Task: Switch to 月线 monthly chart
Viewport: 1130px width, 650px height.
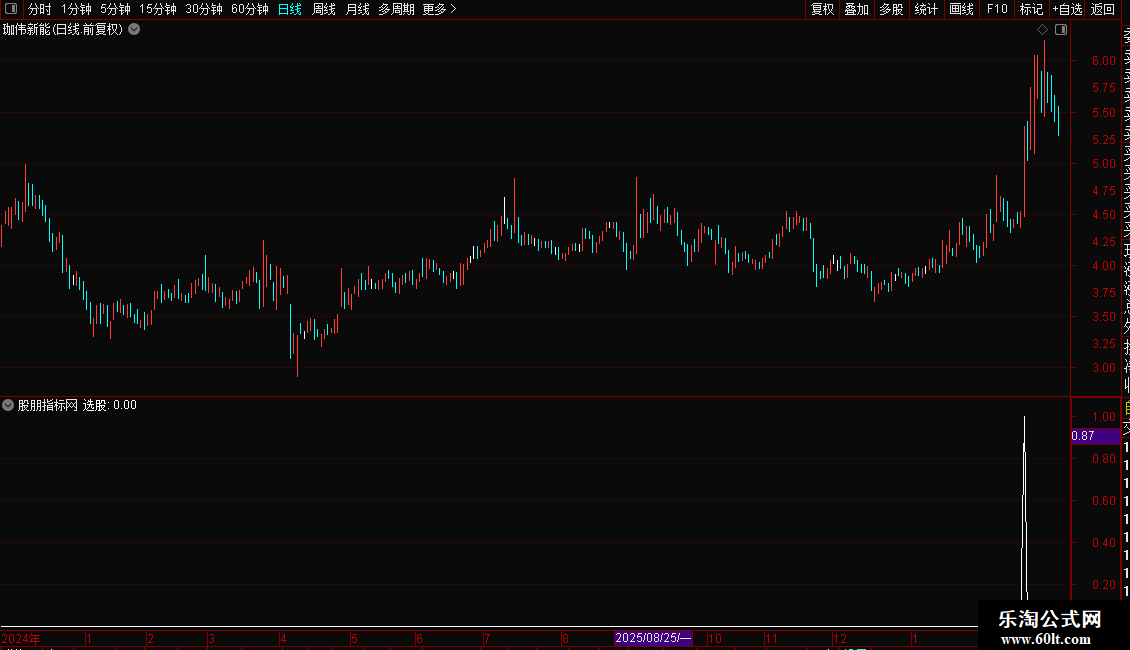Action: 357,9
